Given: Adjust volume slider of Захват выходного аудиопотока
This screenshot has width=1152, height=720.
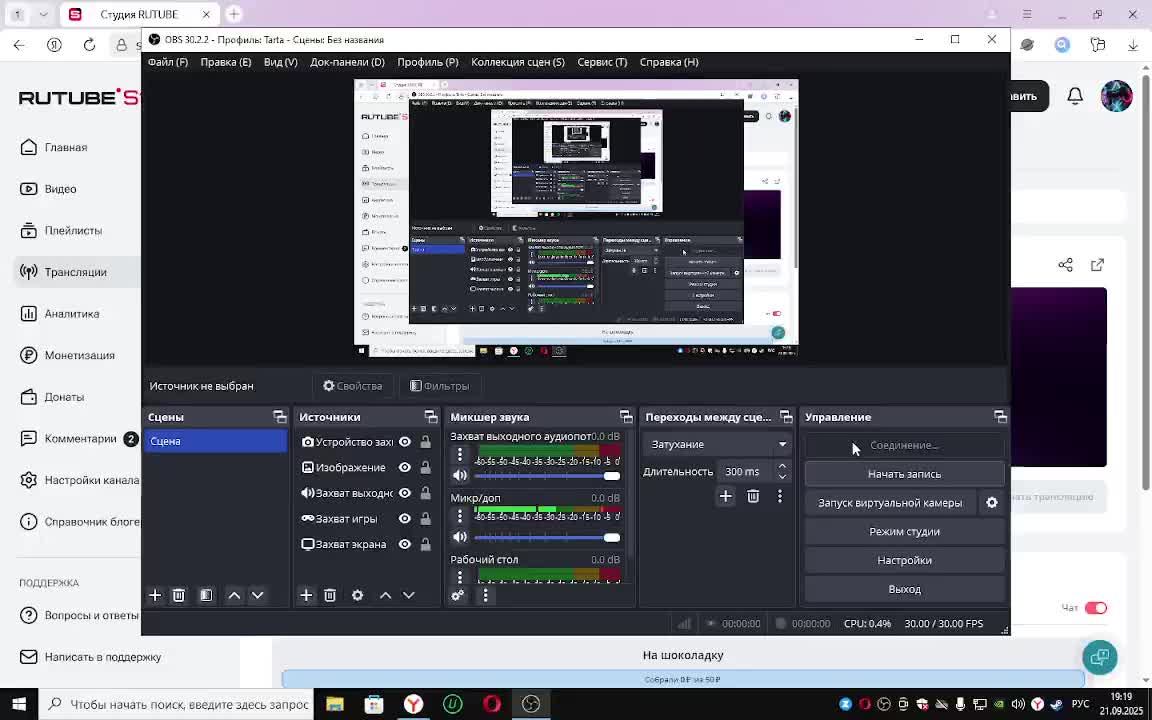Looking at the screenshot, I should (547, 476).
